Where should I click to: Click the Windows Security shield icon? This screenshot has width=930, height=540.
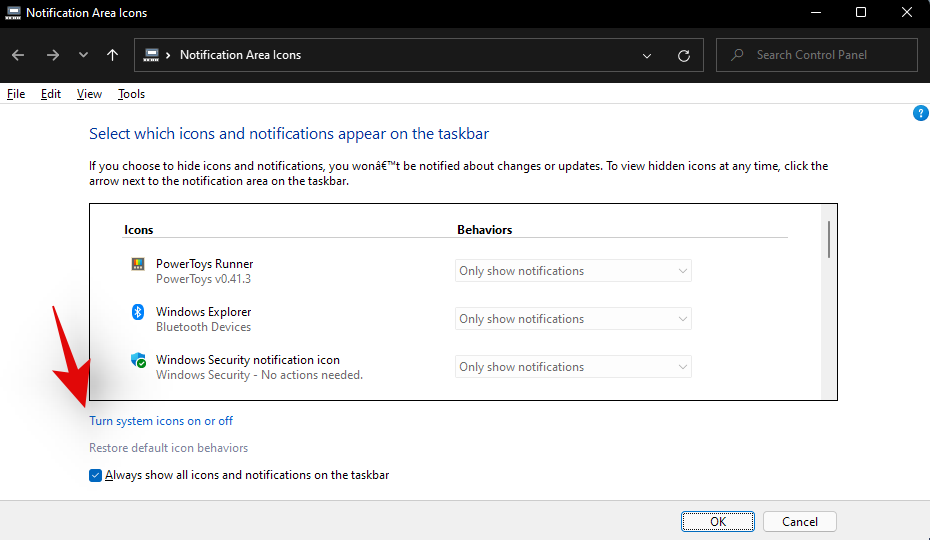pos(139,360)
